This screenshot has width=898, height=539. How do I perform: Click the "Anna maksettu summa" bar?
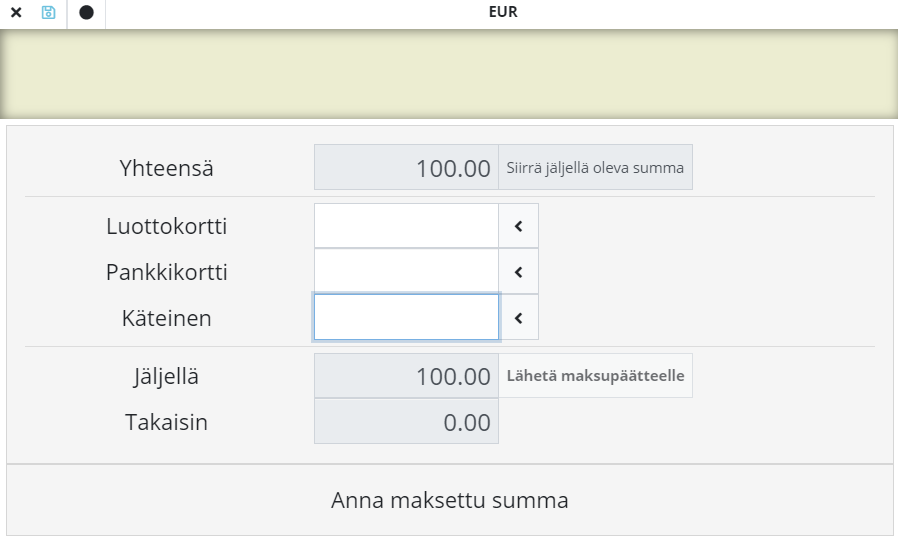[449, 500]
